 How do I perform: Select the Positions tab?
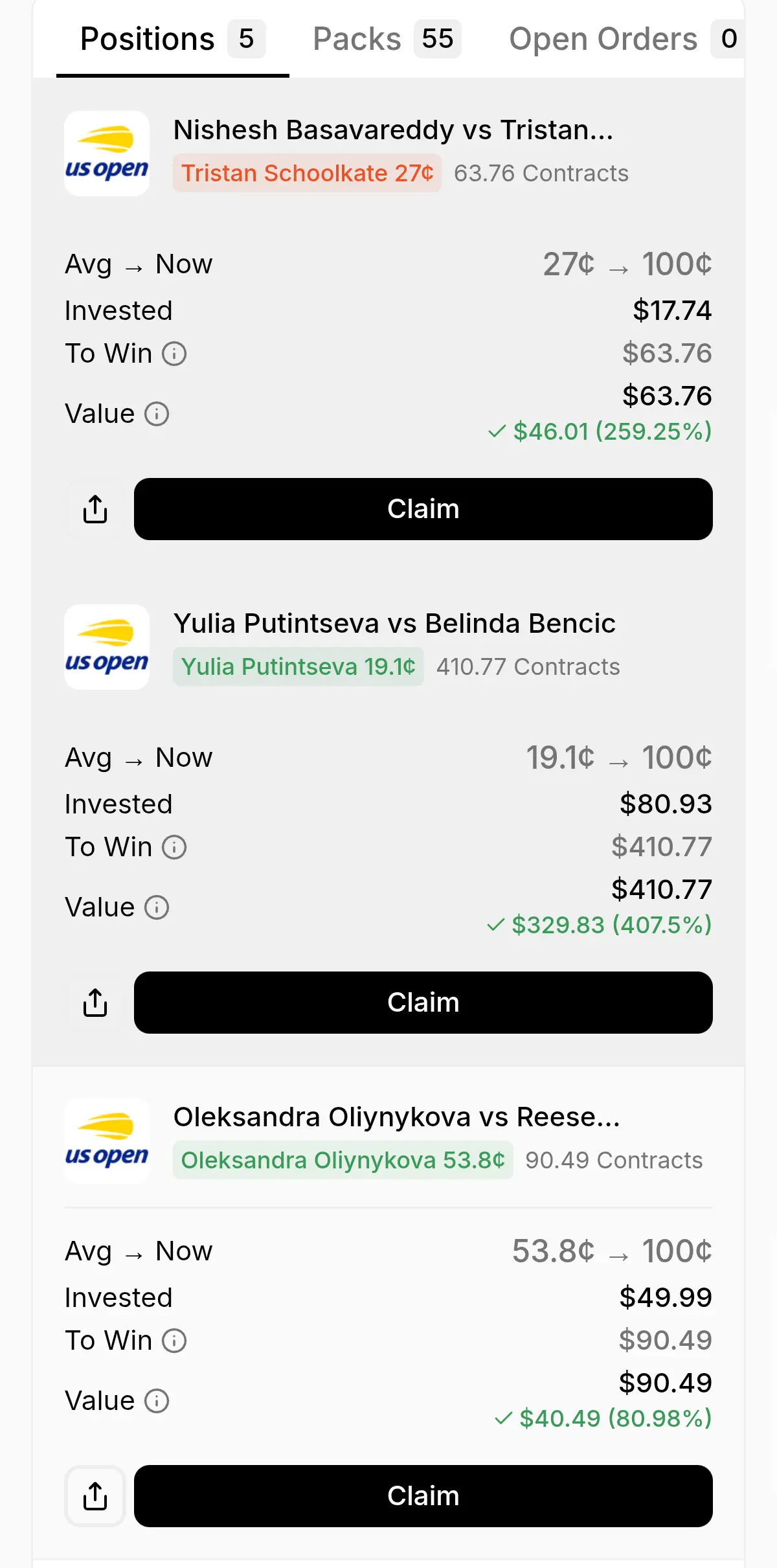tap(172, 39)
